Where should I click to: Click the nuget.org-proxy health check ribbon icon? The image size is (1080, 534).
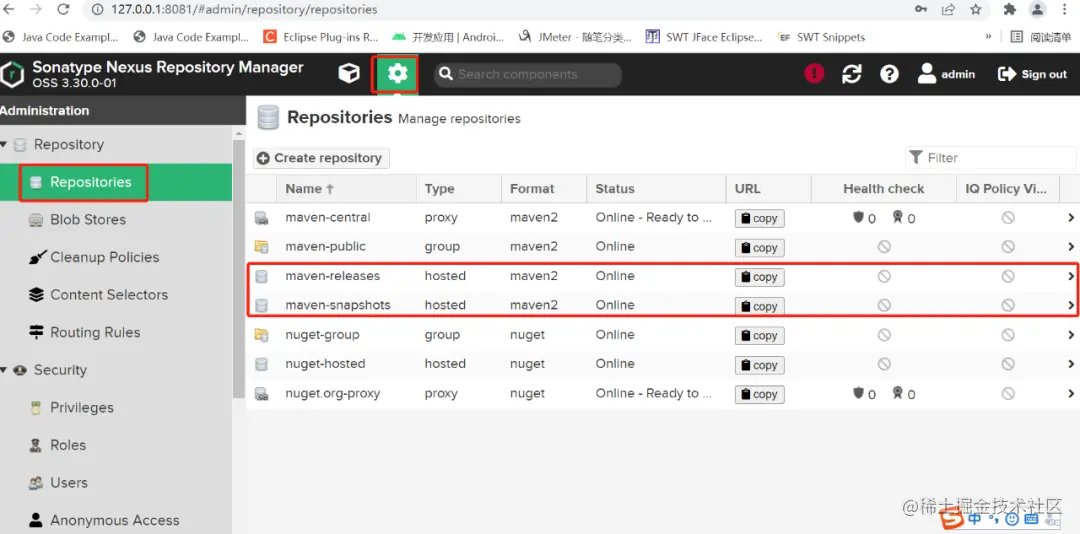point(897,393)
